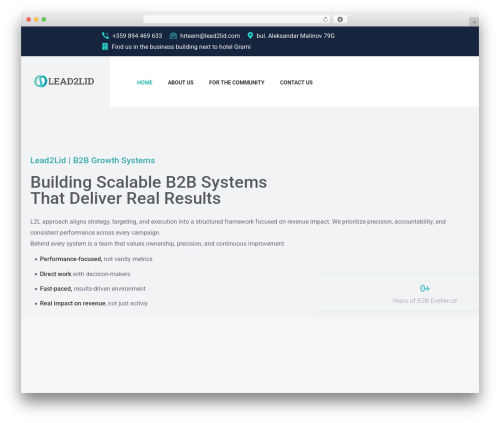Click the browser reload icon

click(x=325, y=19)
